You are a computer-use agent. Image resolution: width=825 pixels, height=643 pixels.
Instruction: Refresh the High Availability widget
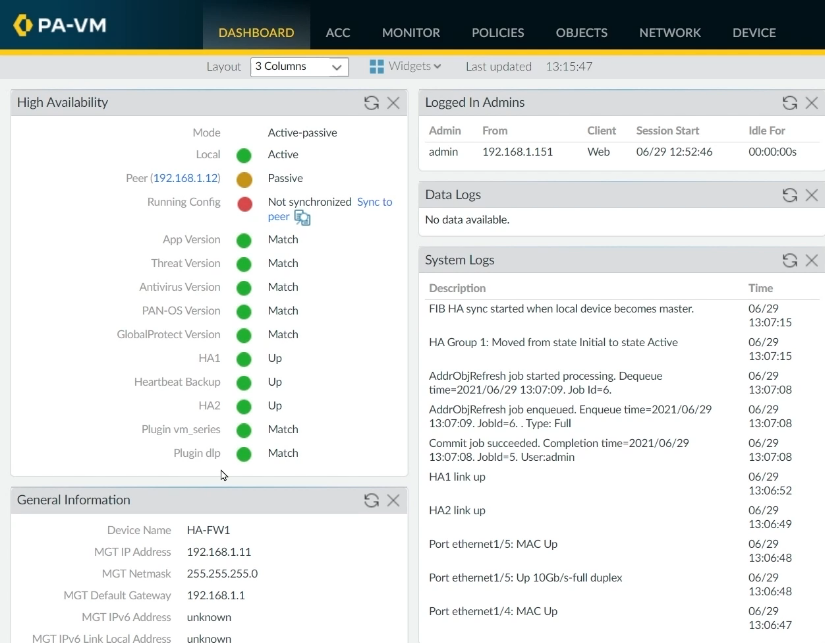click(371, 103)
